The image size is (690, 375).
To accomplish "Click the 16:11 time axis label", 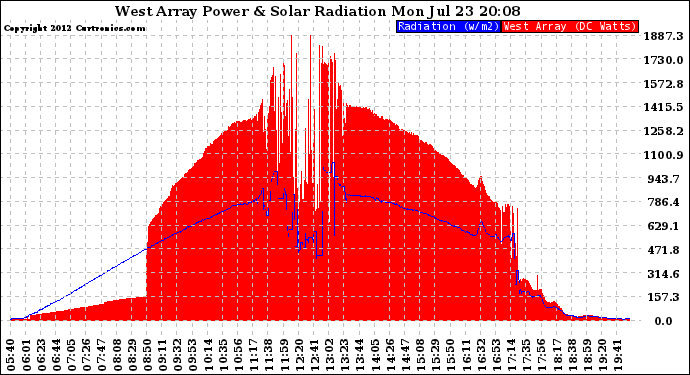I will pyautogui.click(x=466, y=354).
